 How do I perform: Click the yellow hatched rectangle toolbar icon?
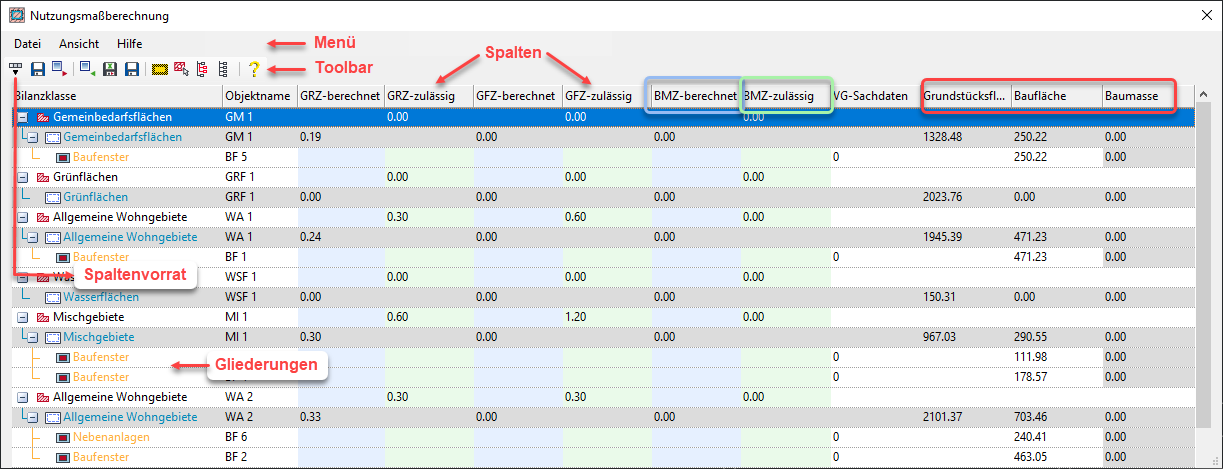point(159,69)
